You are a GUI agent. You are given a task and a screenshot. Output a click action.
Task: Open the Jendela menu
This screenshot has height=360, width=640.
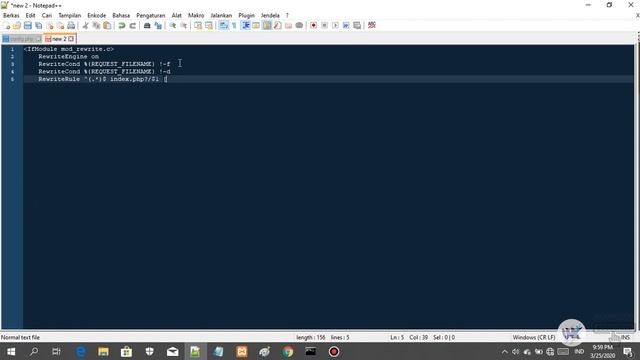point(270,16)
